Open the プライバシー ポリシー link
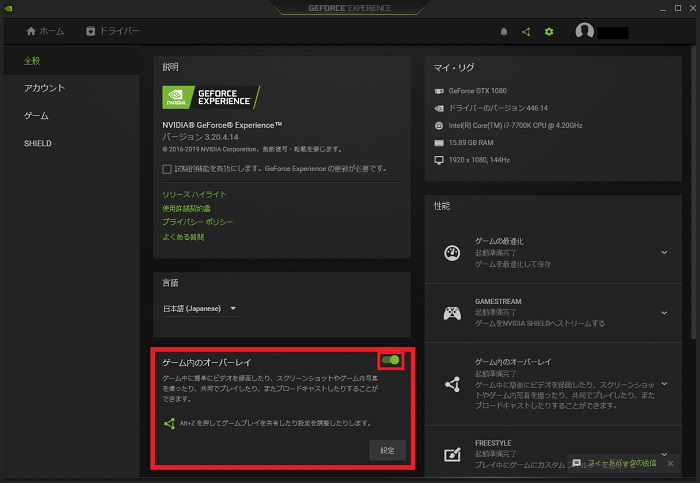This screenshot has width=700, height=483. (x=197, y=222)
